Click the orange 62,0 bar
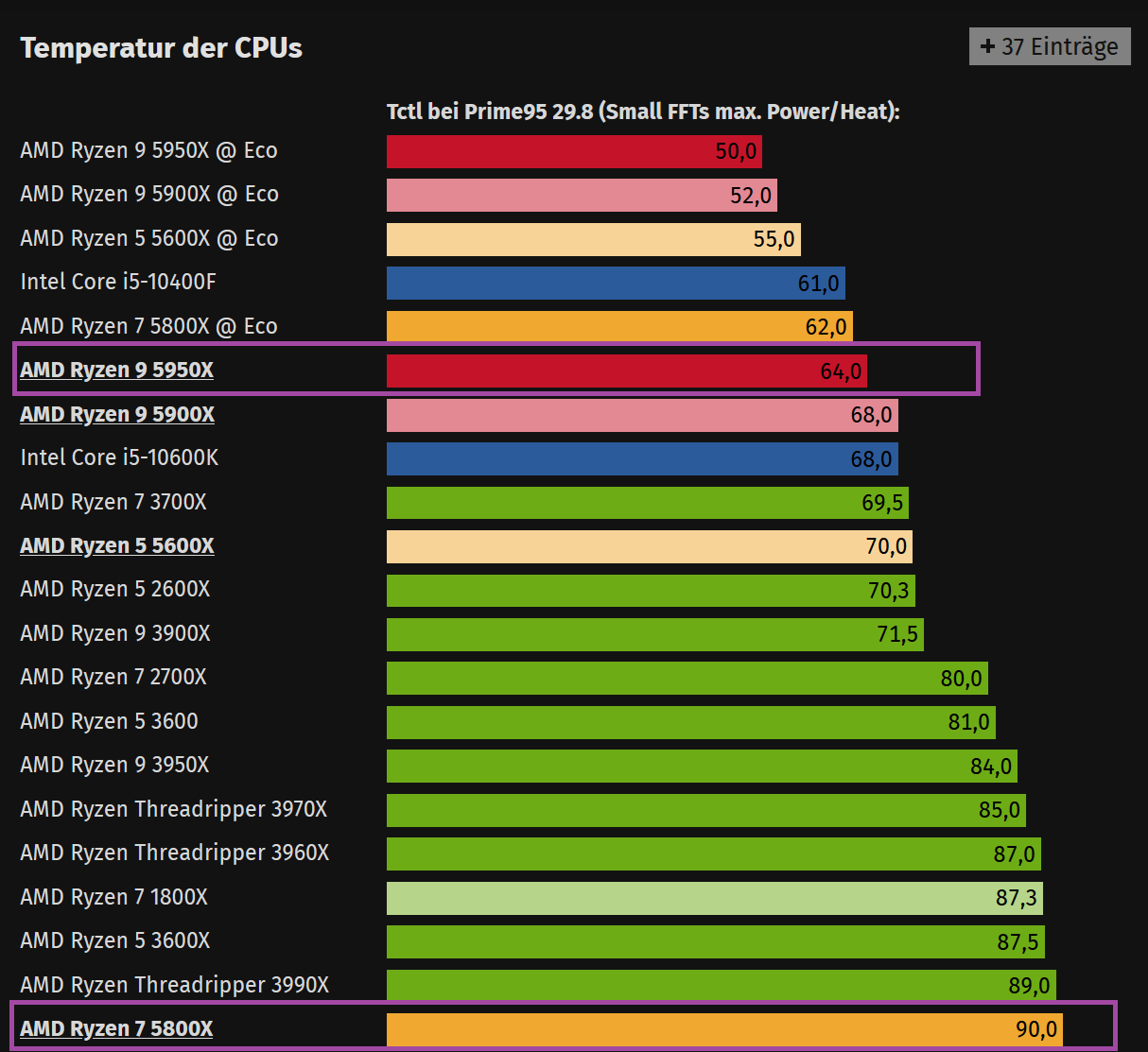The image size is (1148, 1052). click(619, 327)
